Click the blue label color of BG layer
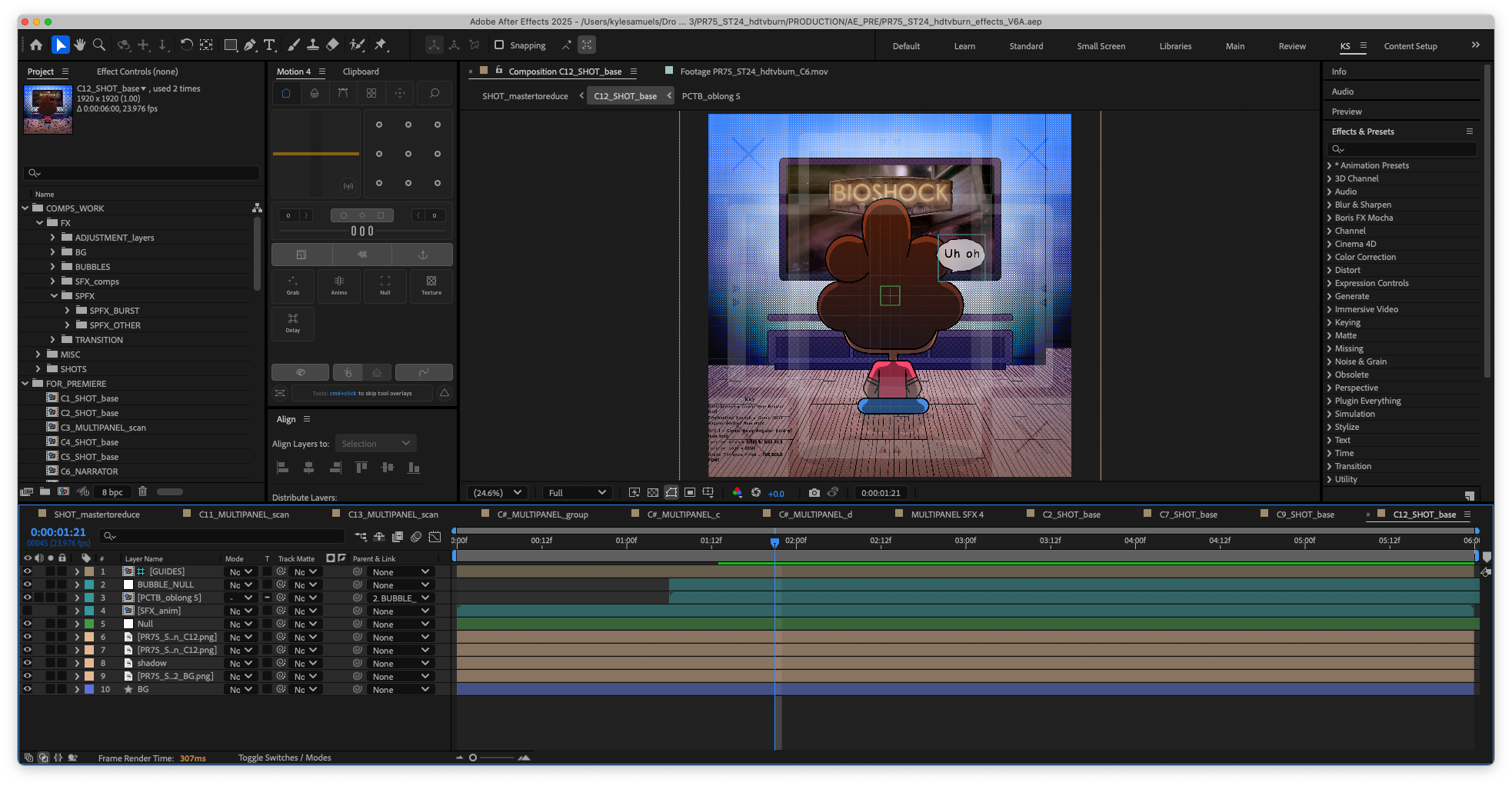 coord(89,689)
